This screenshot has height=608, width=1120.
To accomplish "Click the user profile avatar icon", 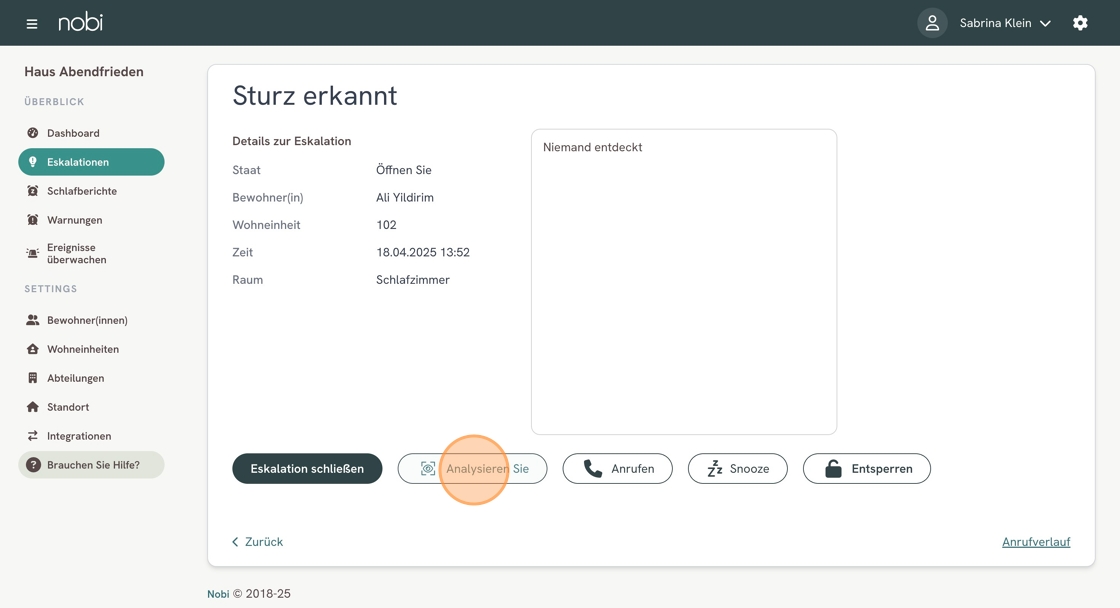I will click(x=932, y=23).
